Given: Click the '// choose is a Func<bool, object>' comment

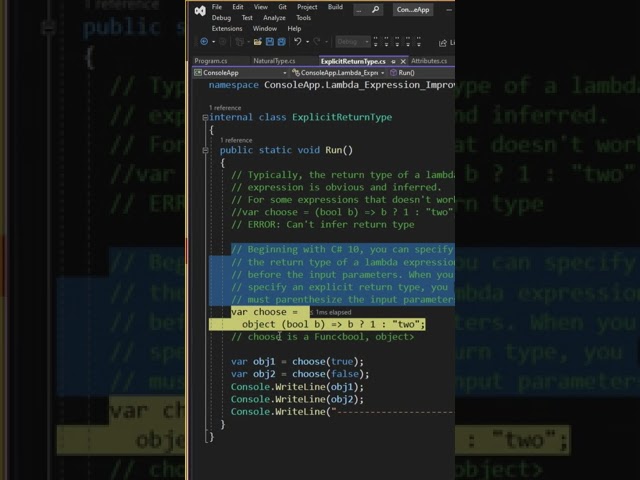Looking at the screenshot, I should click(x=322, y=337).
